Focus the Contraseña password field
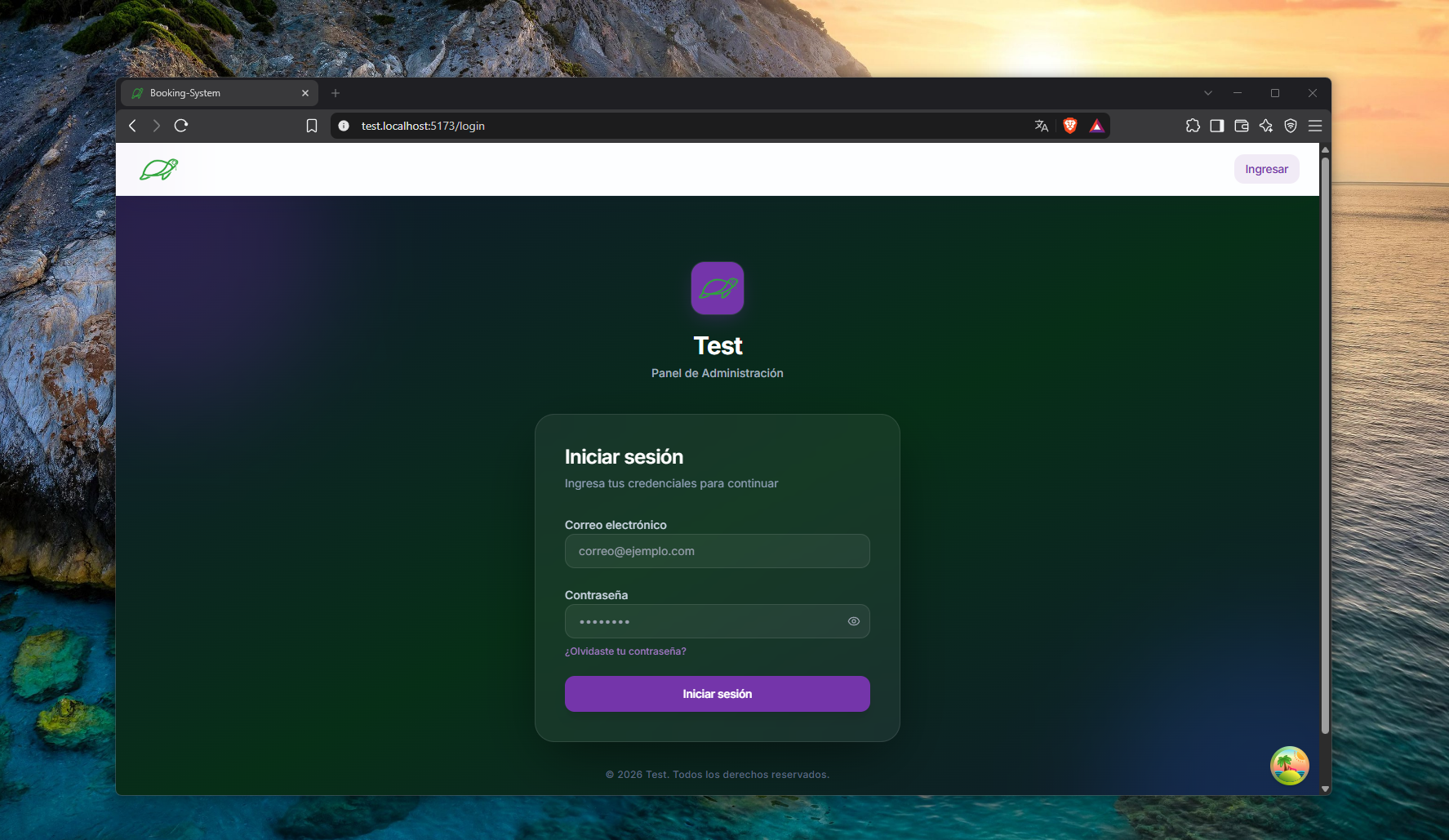1449x840 pixels. [x=718, y=621]
